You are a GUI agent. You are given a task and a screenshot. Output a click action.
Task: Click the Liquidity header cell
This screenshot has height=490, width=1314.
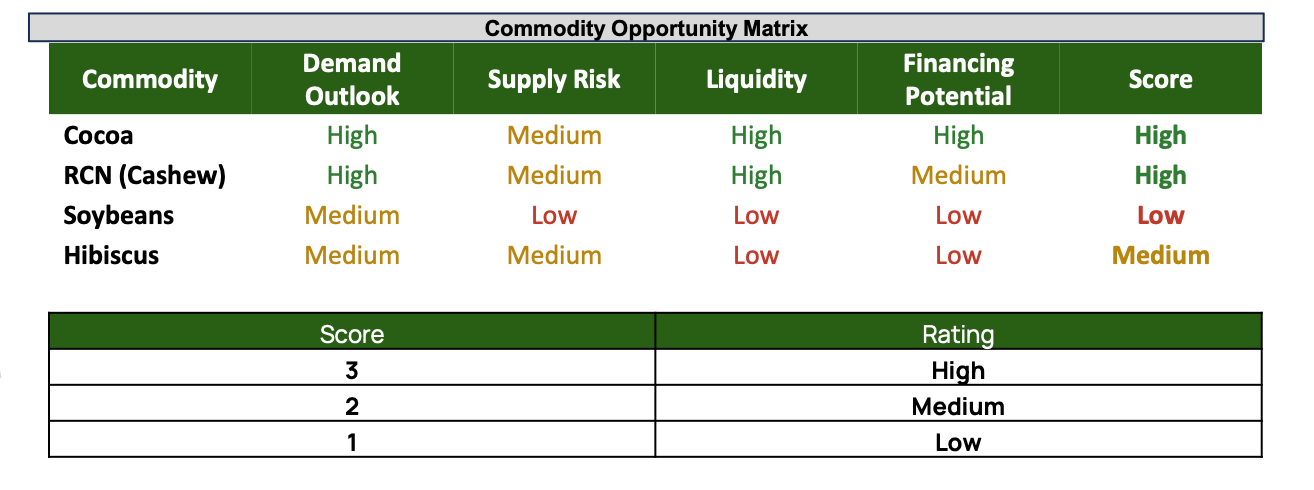coord(756,79)
